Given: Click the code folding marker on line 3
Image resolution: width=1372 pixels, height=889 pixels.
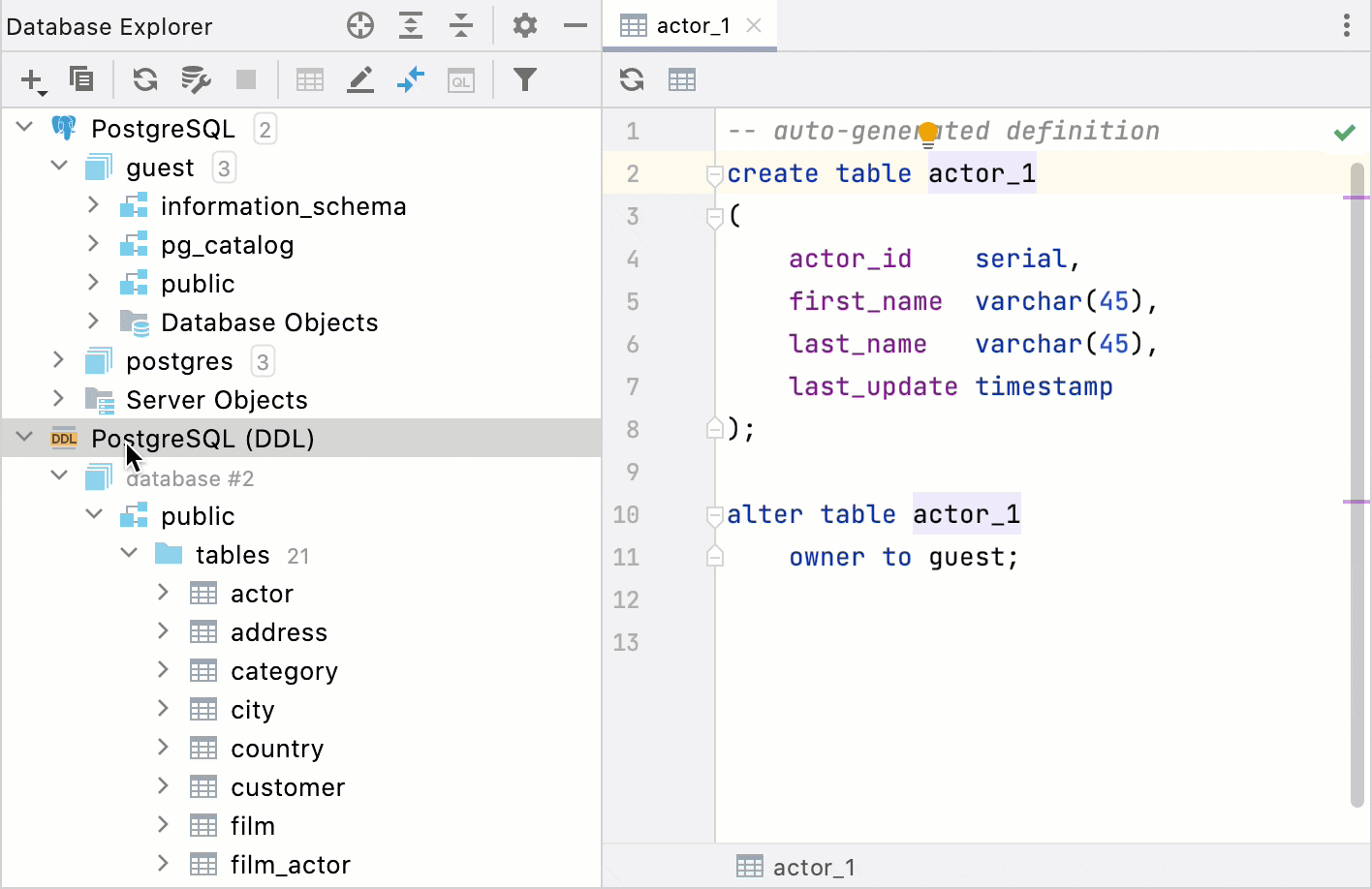Looking at the screenshot, I should click(x=714, y=215).
